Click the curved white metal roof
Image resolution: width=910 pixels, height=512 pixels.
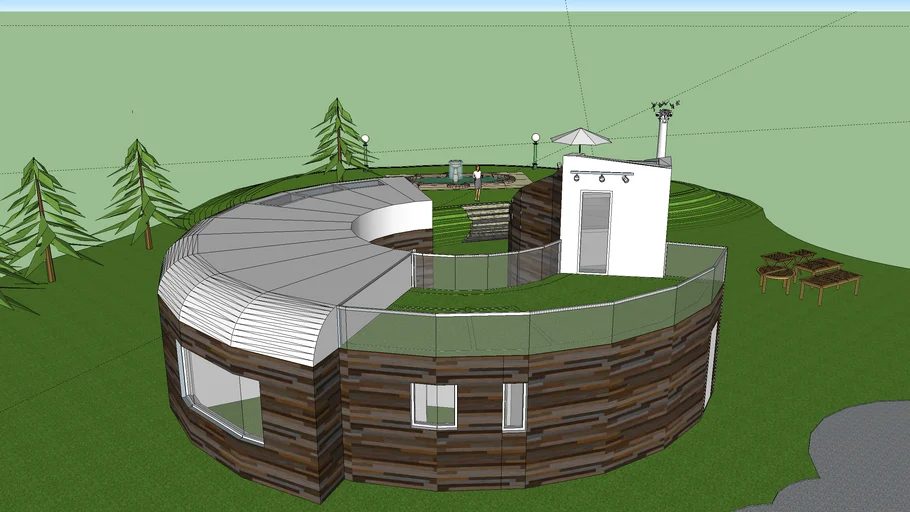click(x=280, y=250)
